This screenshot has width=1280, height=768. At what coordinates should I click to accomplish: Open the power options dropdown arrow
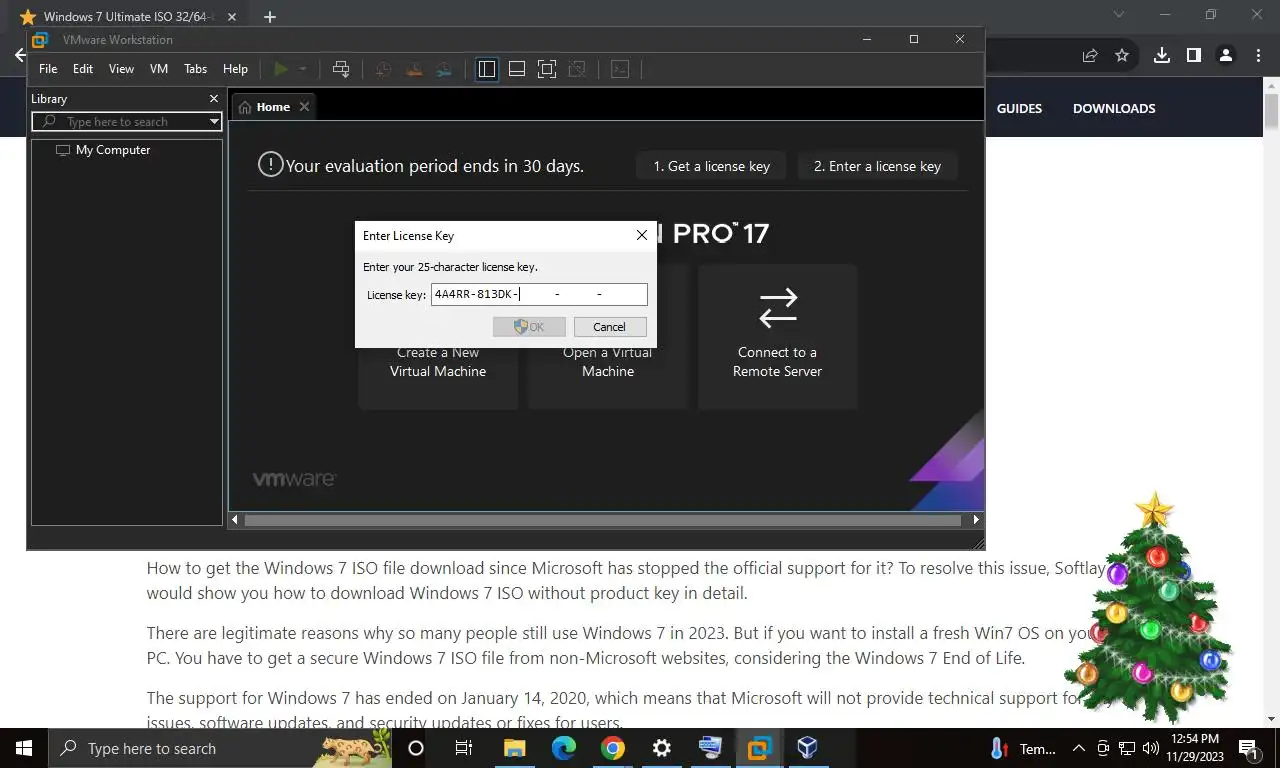tap(302, 69)
